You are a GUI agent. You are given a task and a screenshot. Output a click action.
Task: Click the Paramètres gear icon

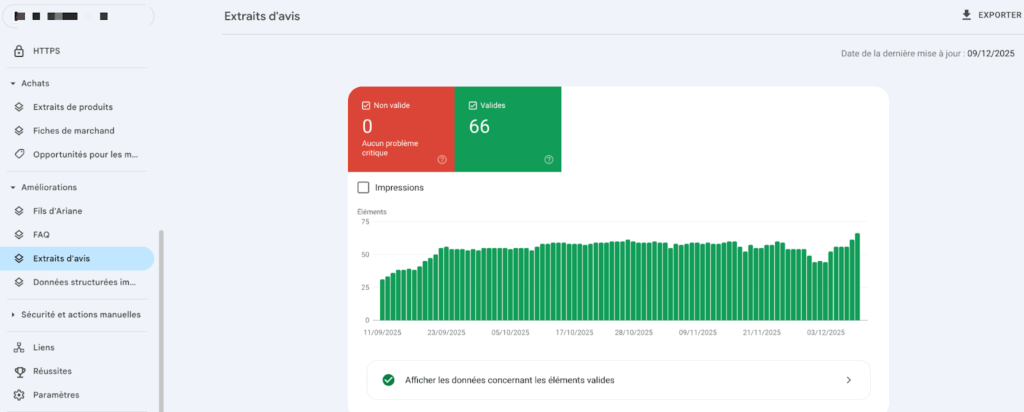[x=19, y=395]
